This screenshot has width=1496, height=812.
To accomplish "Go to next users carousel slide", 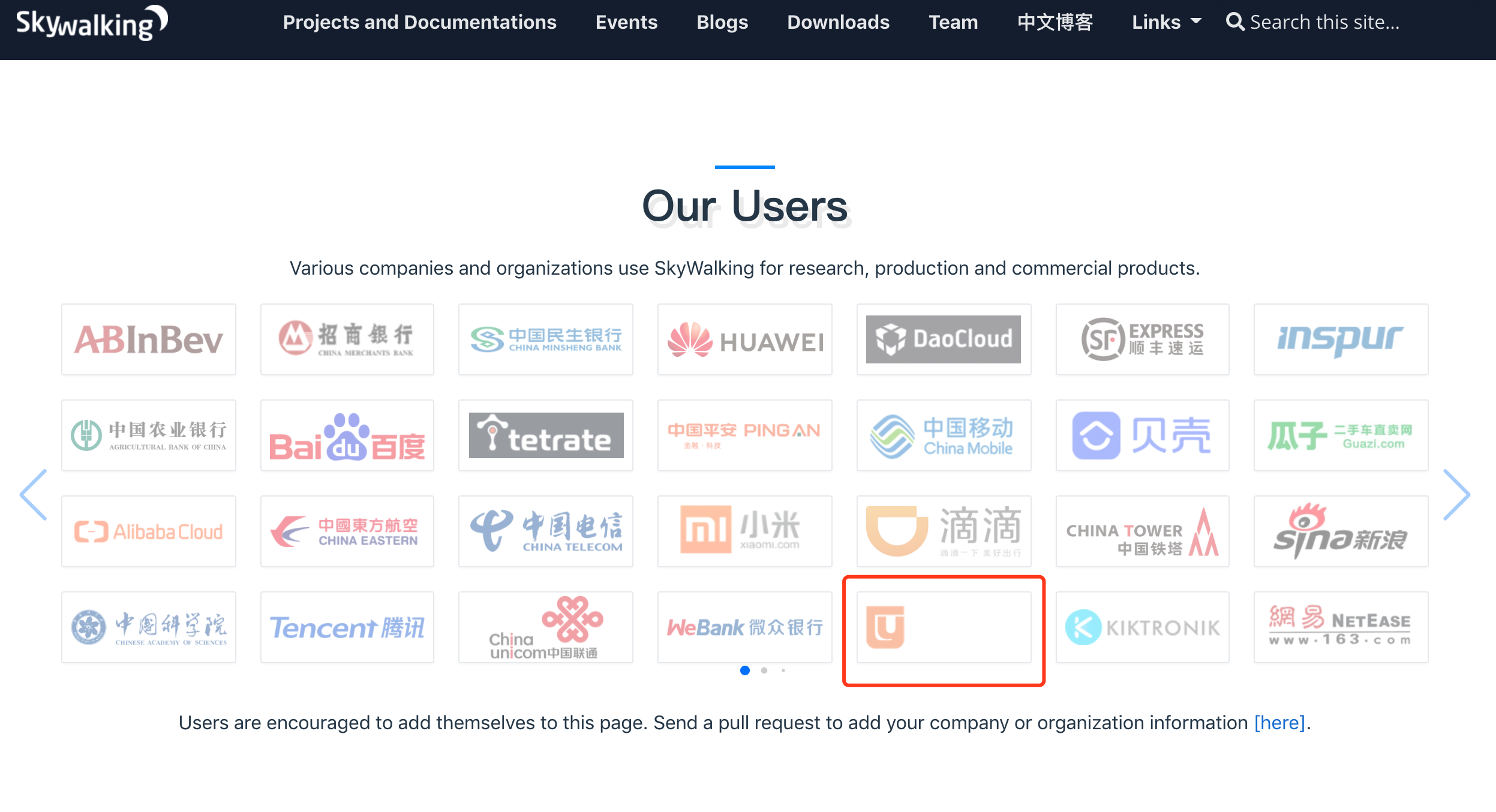I will pos(1456,495).
